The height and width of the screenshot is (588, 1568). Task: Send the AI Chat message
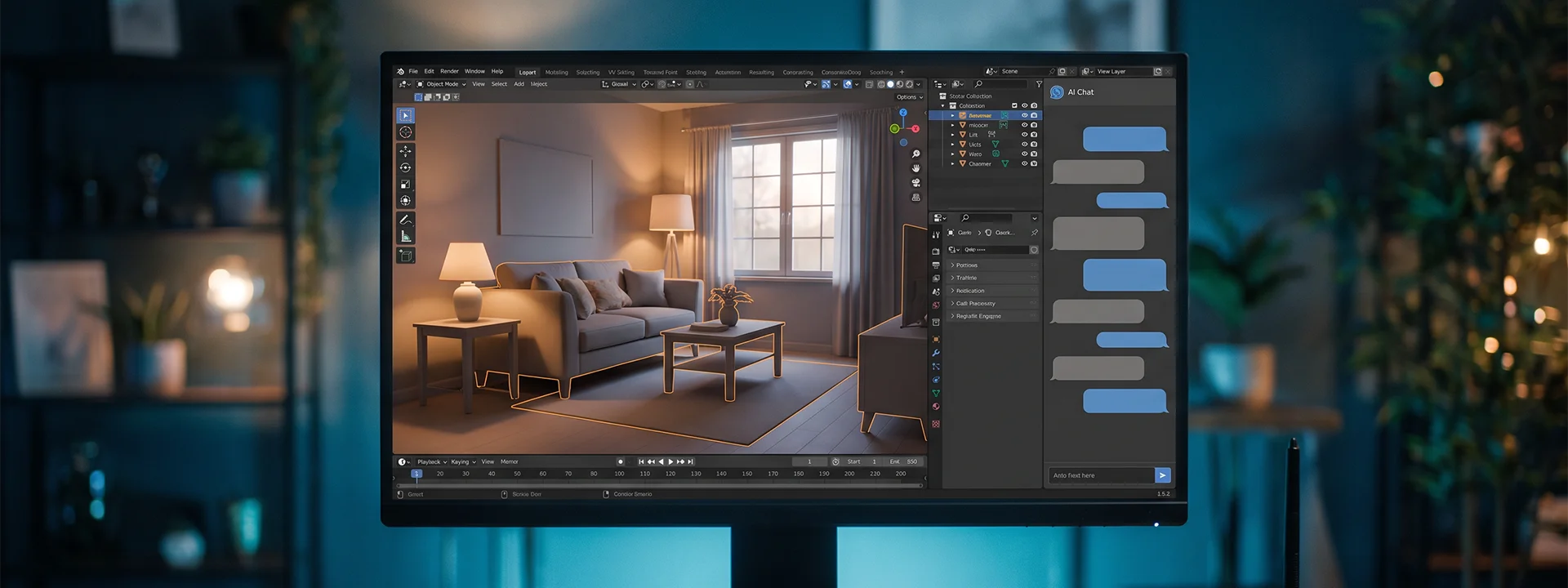click(1163, 475)
